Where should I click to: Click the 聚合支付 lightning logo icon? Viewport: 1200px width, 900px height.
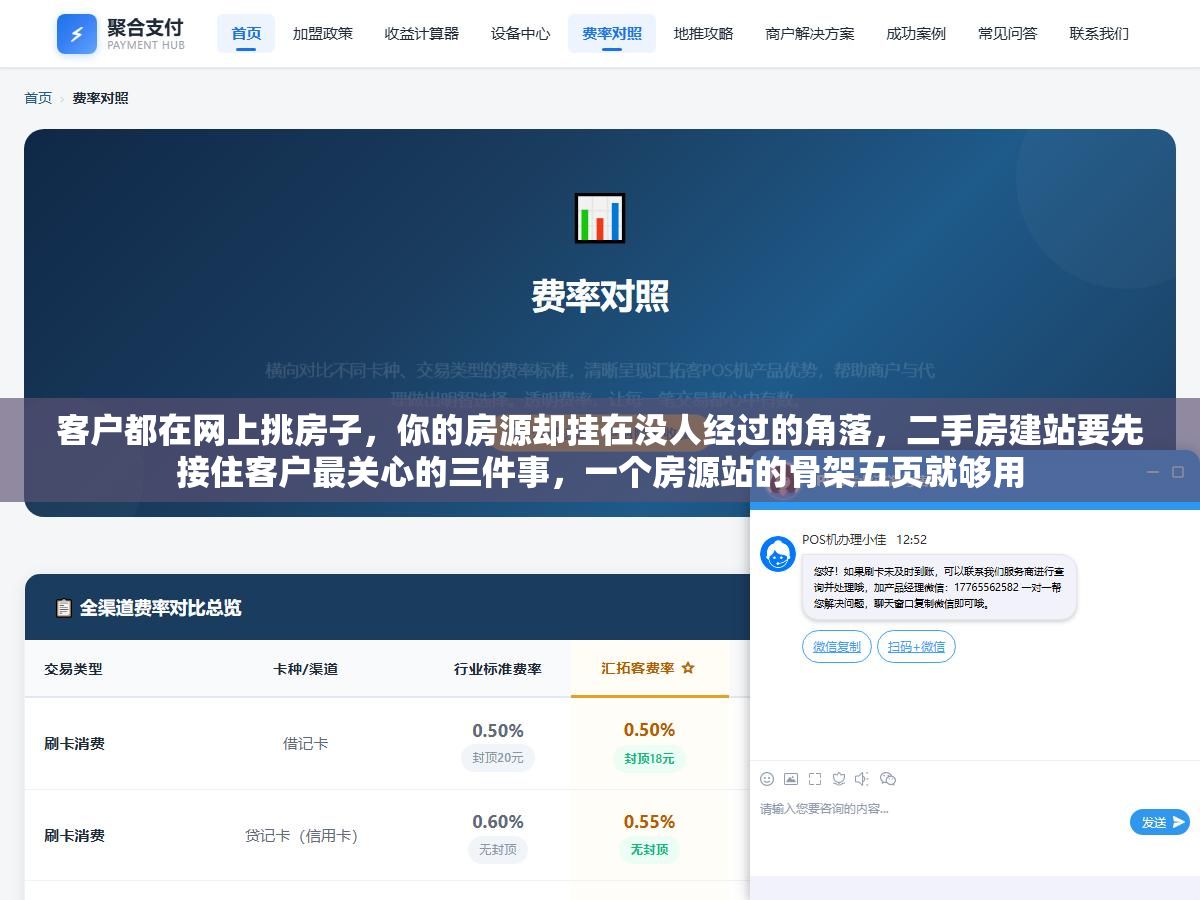point(77,34)
